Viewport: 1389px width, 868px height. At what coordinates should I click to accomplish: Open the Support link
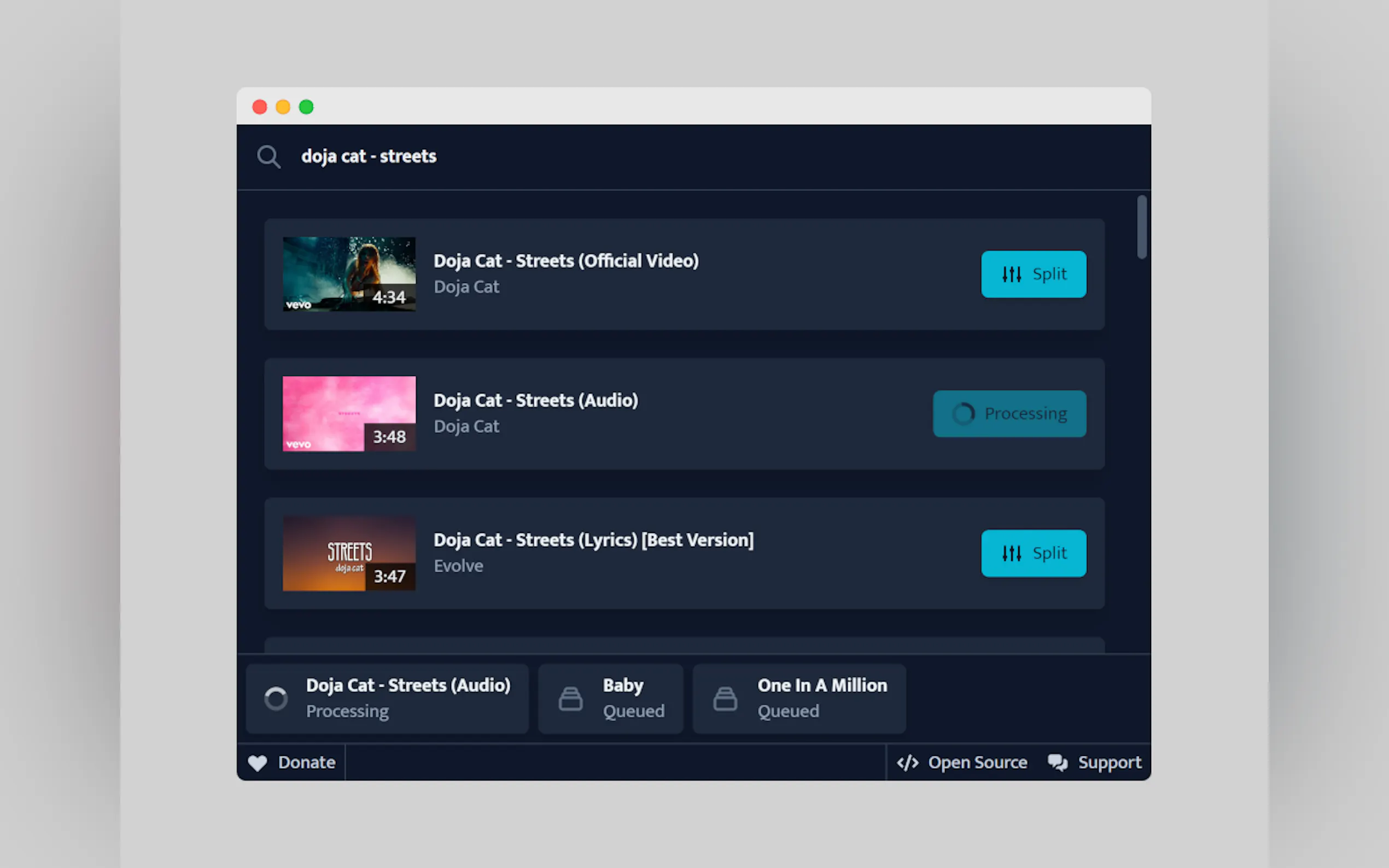1094,763
